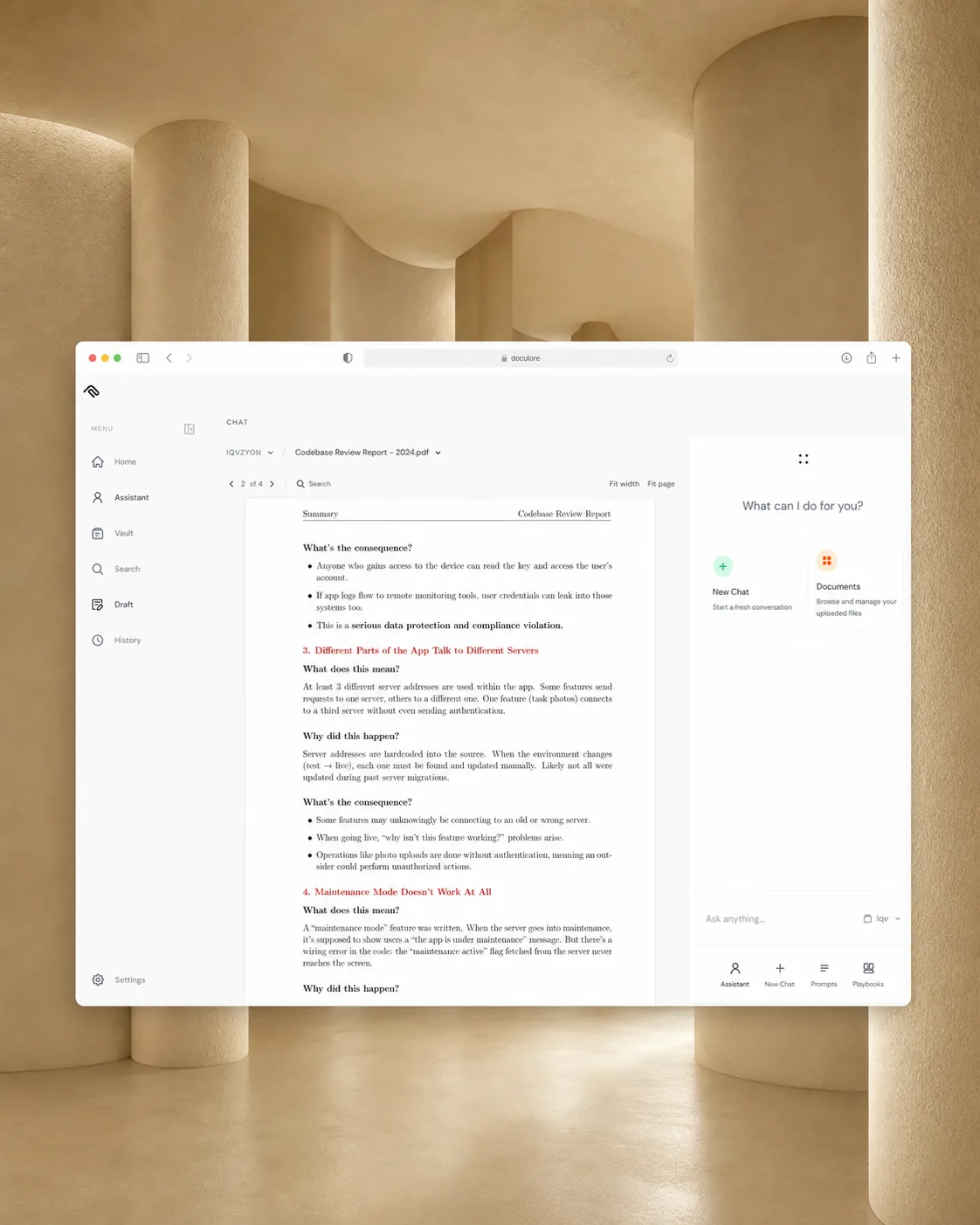Click the browser share icon
Screen dimensions: 980x1225
pyautogui.click(x=871, y=357)
